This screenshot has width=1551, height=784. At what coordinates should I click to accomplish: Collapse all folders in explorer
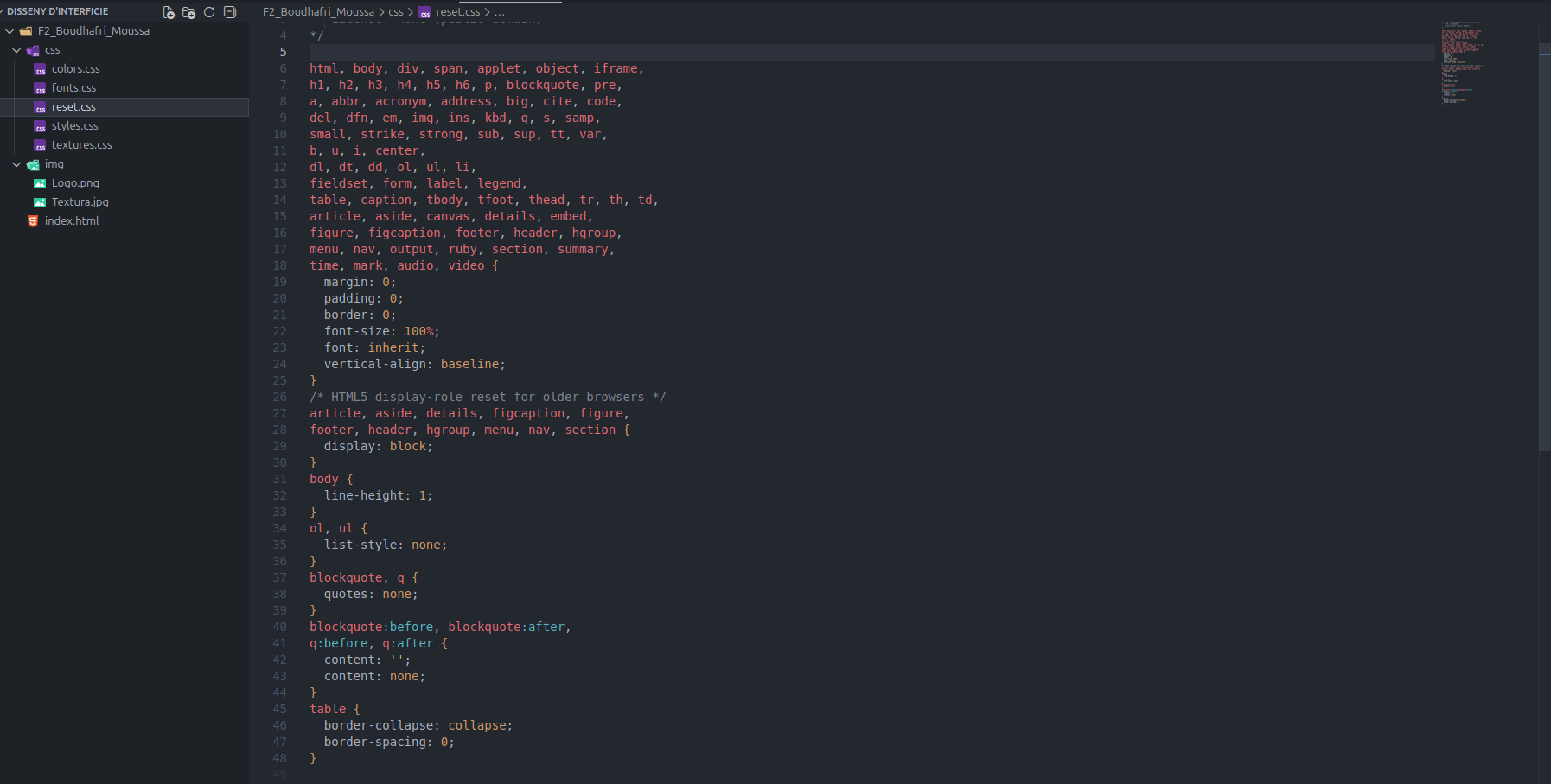pyautogui.click(x=230, y=12)
